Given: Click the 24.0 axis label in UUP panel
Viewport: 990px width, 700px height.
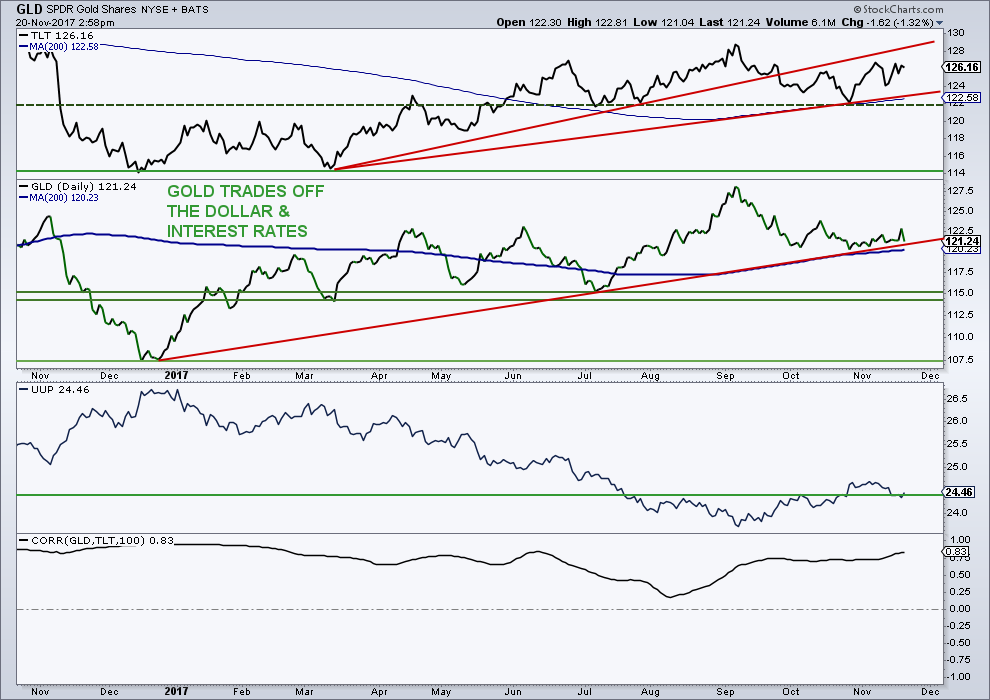Looking at the screenshot, I should click(x=957, y=512).
